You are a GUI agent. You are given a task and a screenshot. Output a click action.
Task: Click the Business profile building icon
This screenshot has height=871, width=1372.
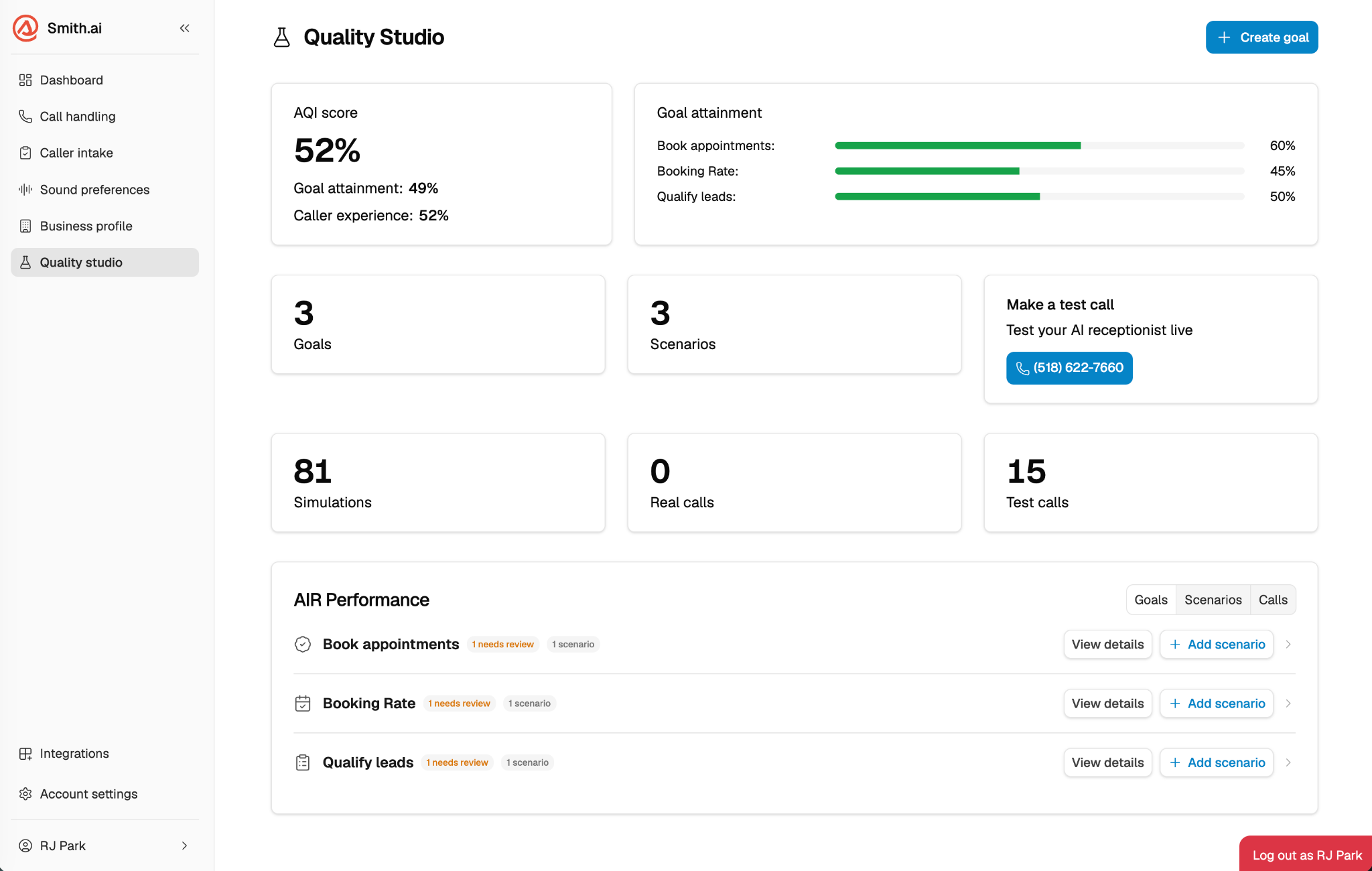pos(25,226)
